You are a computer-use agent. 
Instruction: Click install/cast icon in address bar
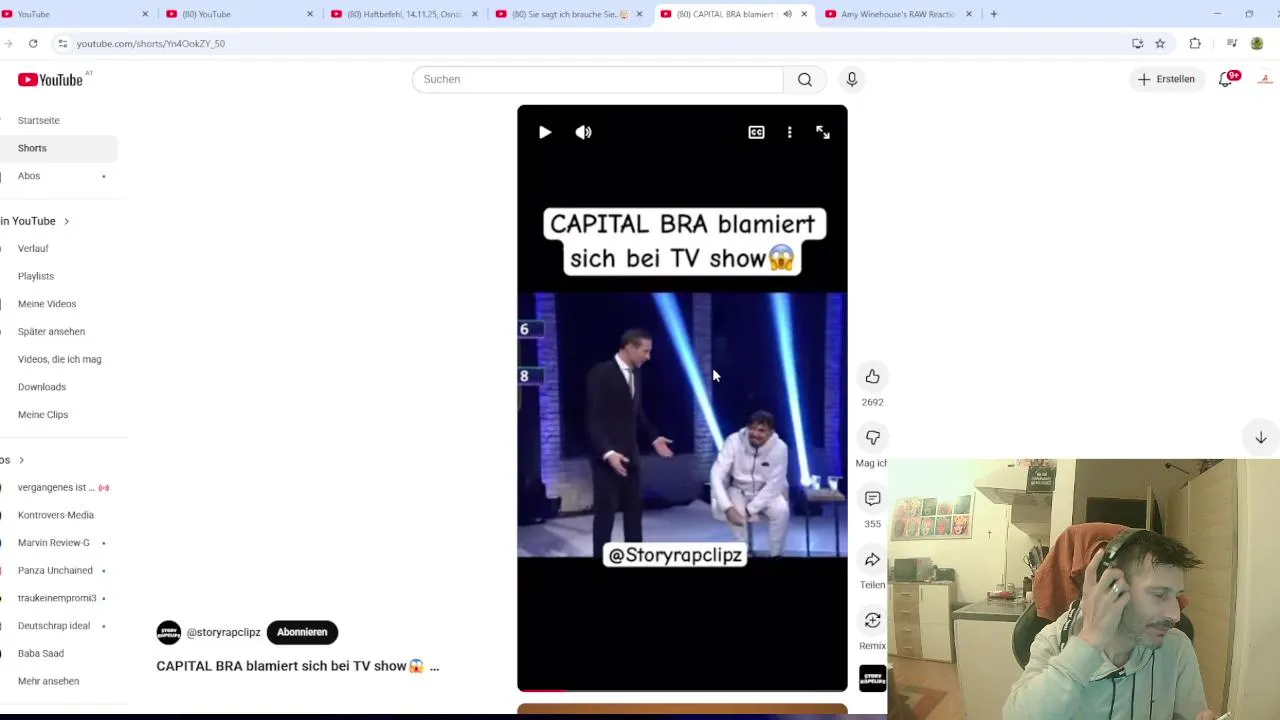tap(1137, 44)
